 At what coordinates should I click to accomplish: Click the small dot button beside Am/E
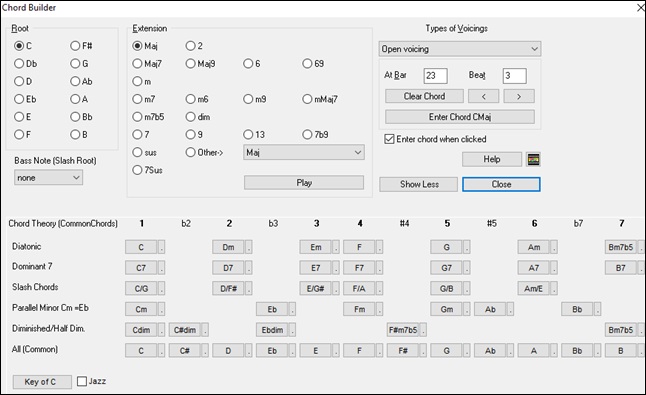[x=554, y=288]
